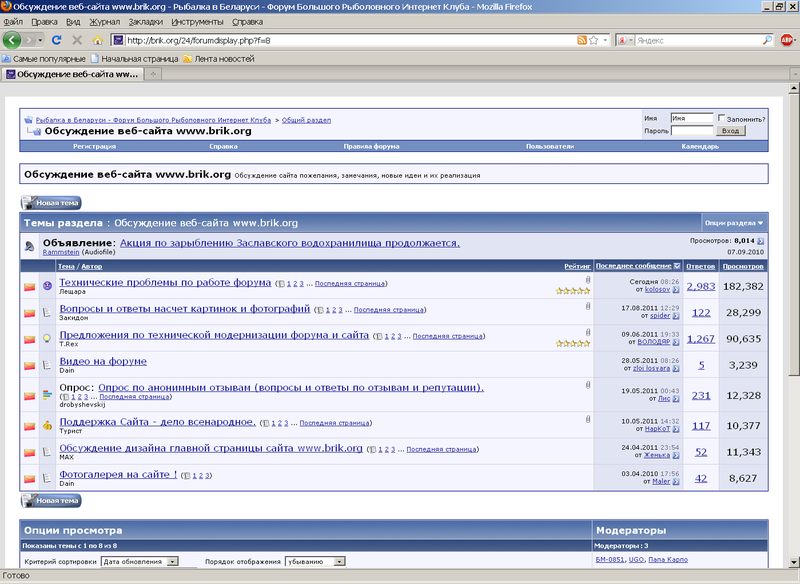Screen dimensions: 800x584
Task: Bookmark page using the star icon
Action: tap(595, 40)
